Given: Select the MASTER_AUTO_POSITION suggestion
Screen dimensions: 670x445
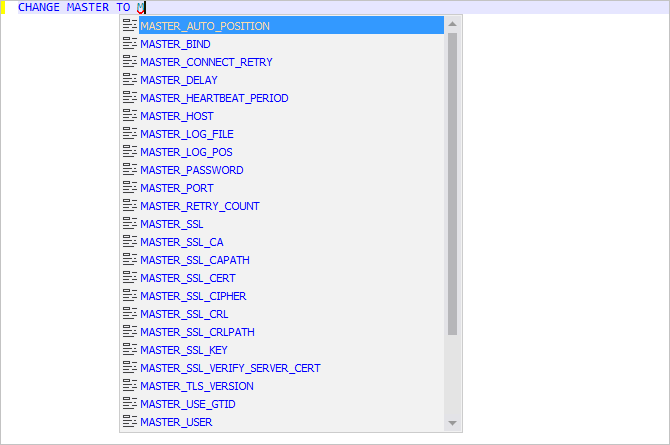Looking at the screenshot, I should pyautogui.click(x=282, y=26).
